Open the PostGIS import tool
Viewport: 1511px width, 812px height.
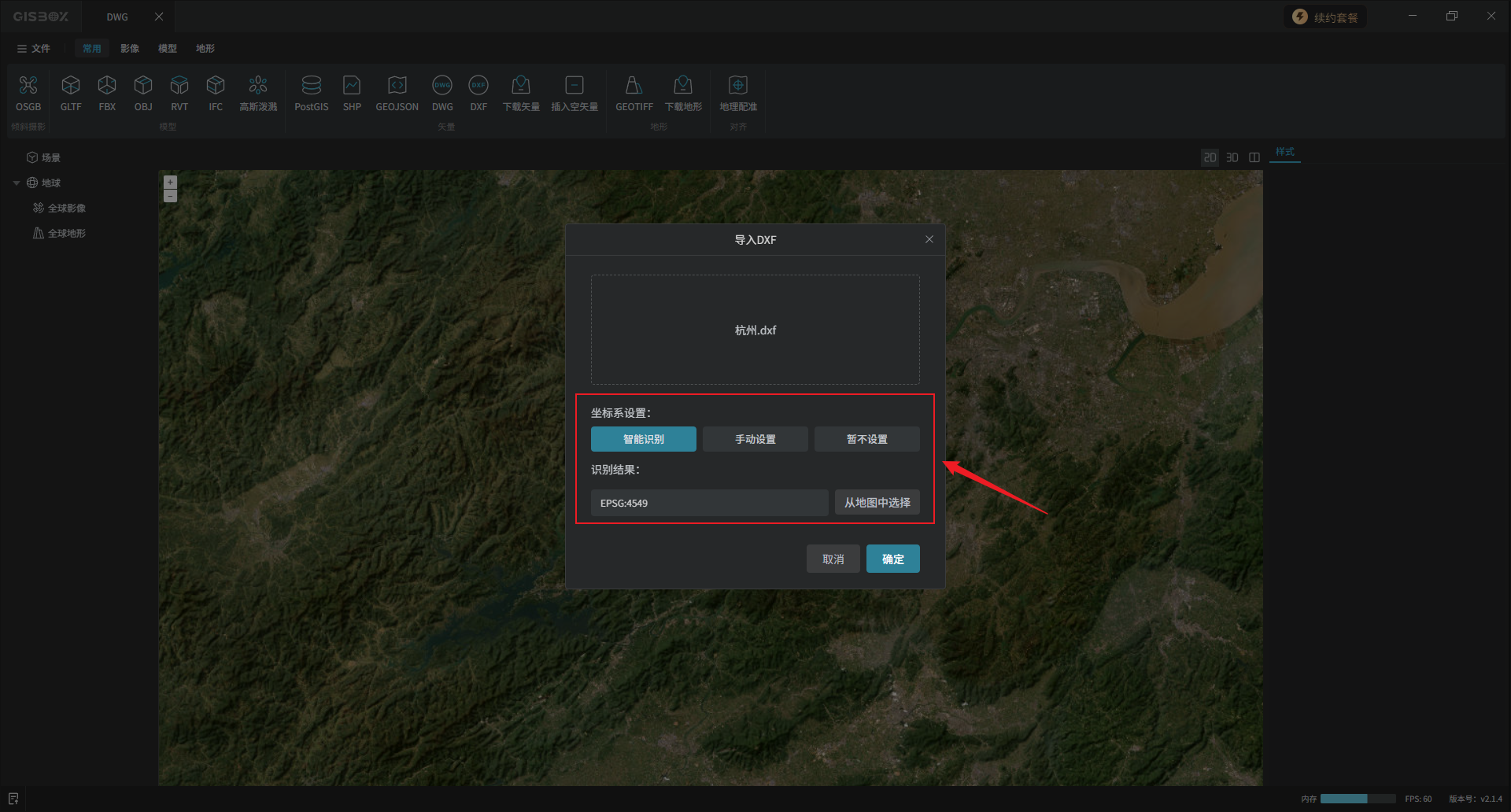[311, 86]
